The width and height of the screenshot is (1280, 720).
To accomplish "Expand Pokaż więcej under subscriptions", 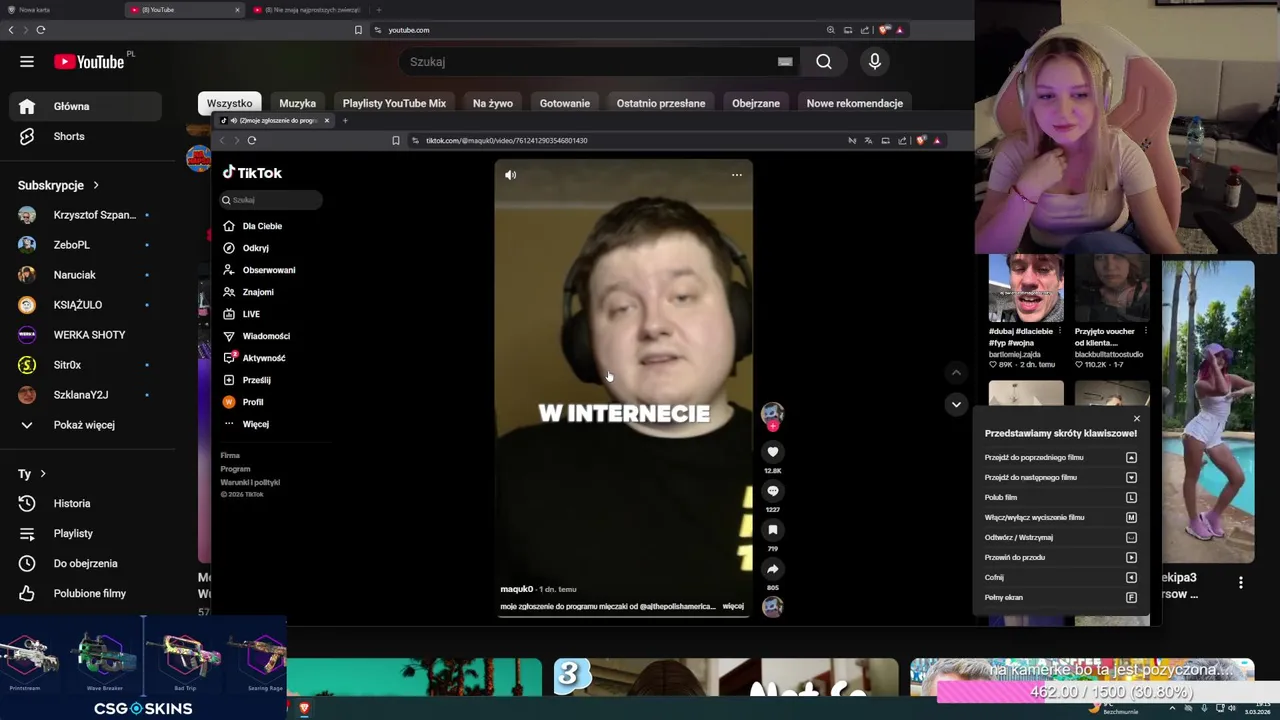I will click(x=86, y=425).
